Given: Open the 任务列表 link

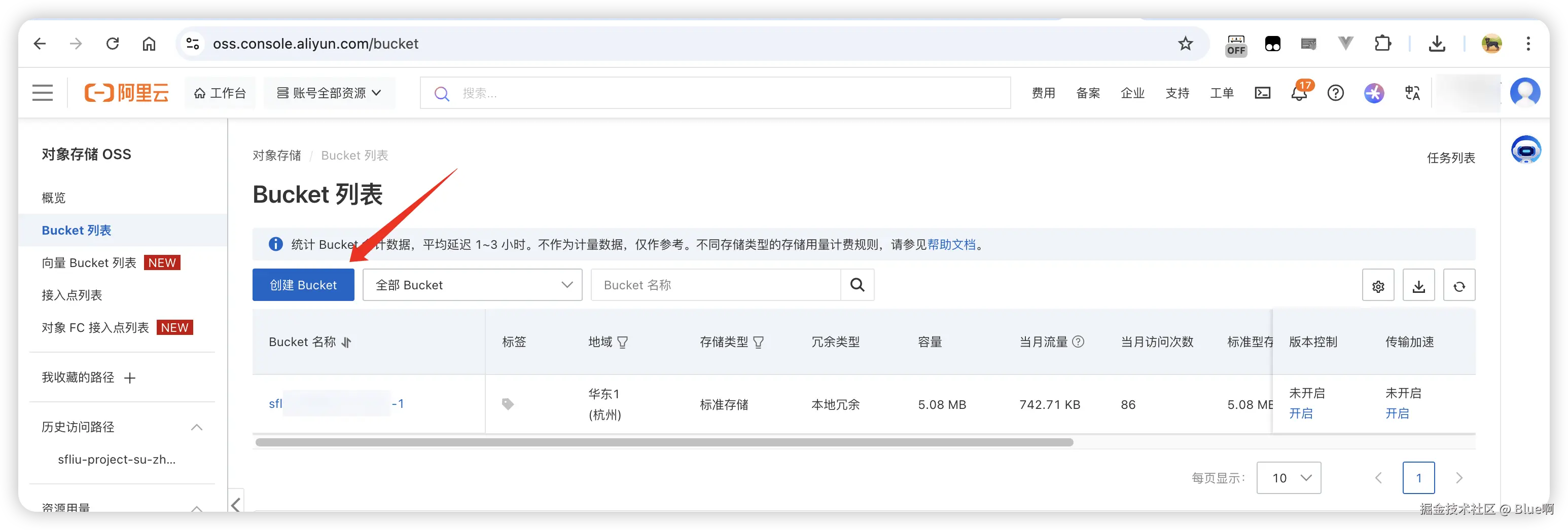Looking at the screenshot, I should [1451, 158].
